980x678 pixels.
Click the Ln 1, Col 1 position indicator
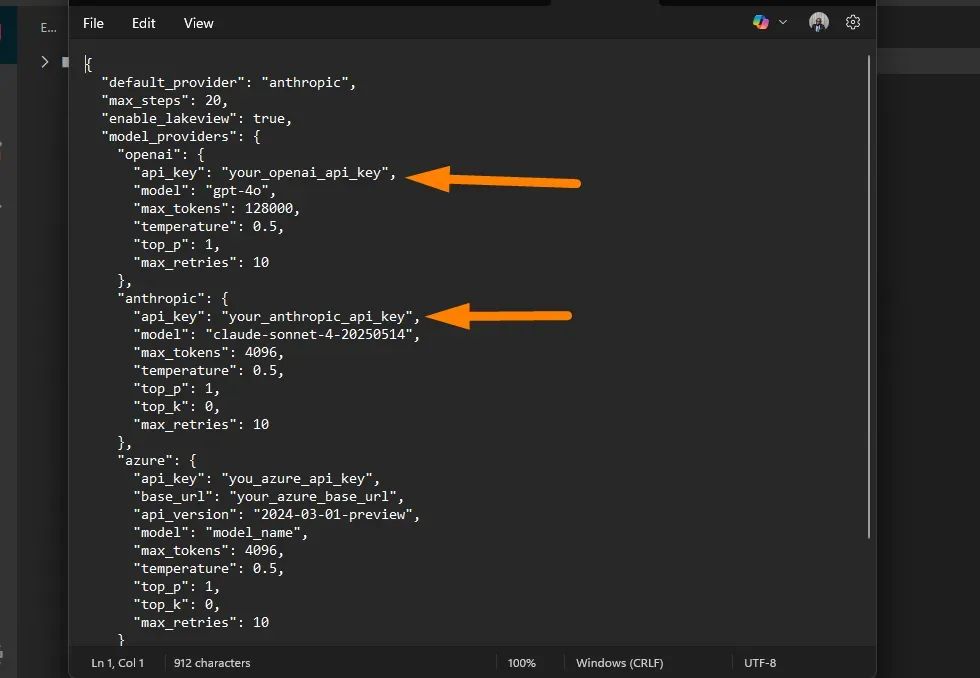click(118, 663)
